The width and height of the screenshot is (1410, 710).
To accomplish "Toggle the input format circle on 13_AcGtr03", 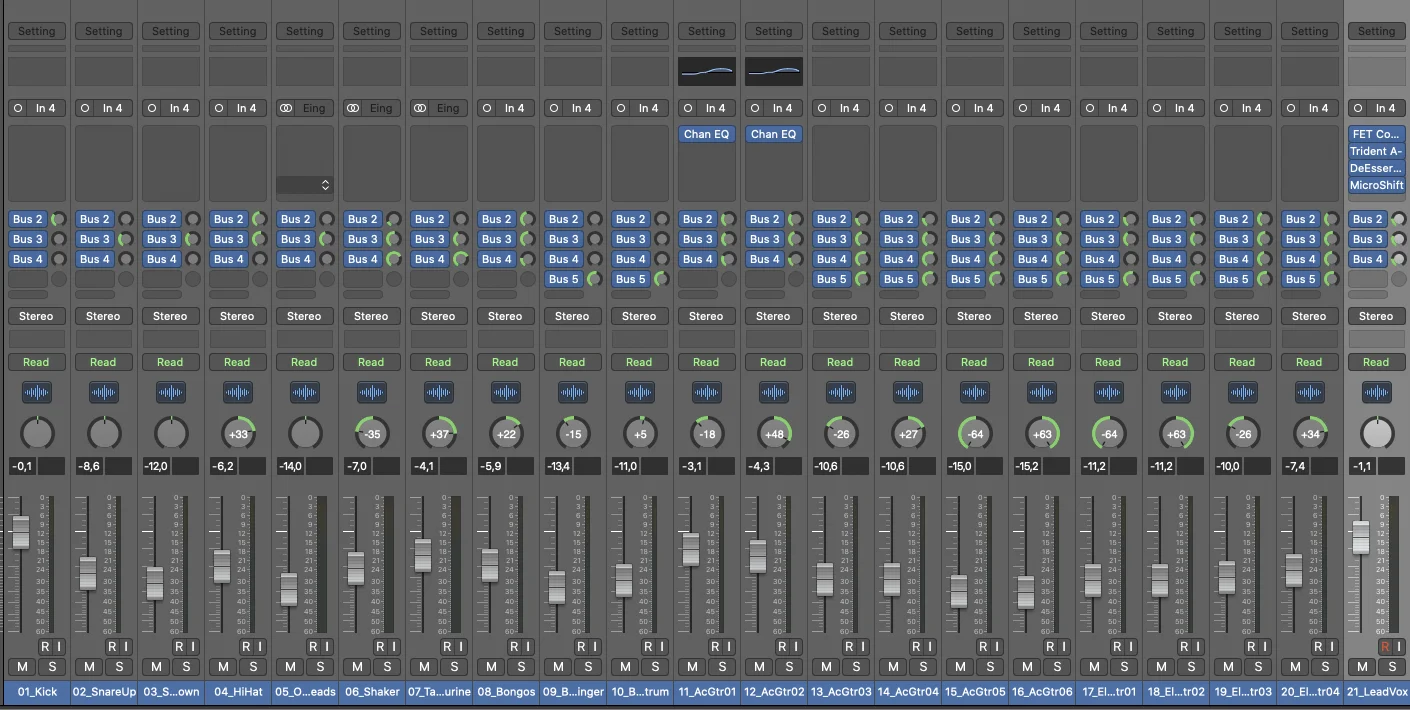I will tap(822, 108).
